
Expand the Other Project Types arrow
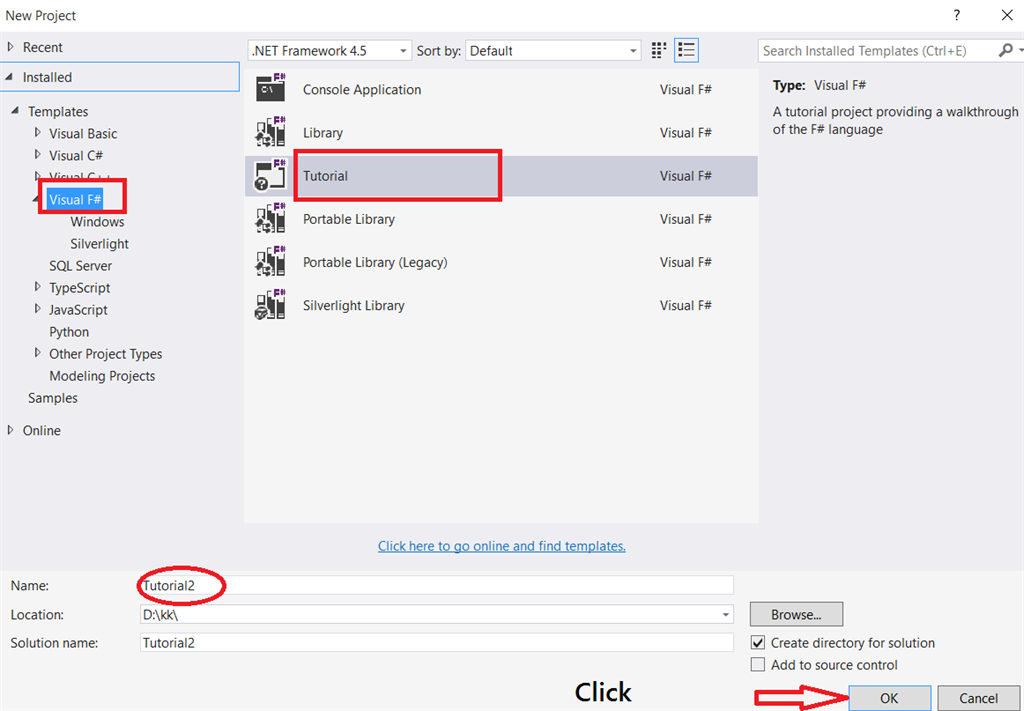[37, 353]
